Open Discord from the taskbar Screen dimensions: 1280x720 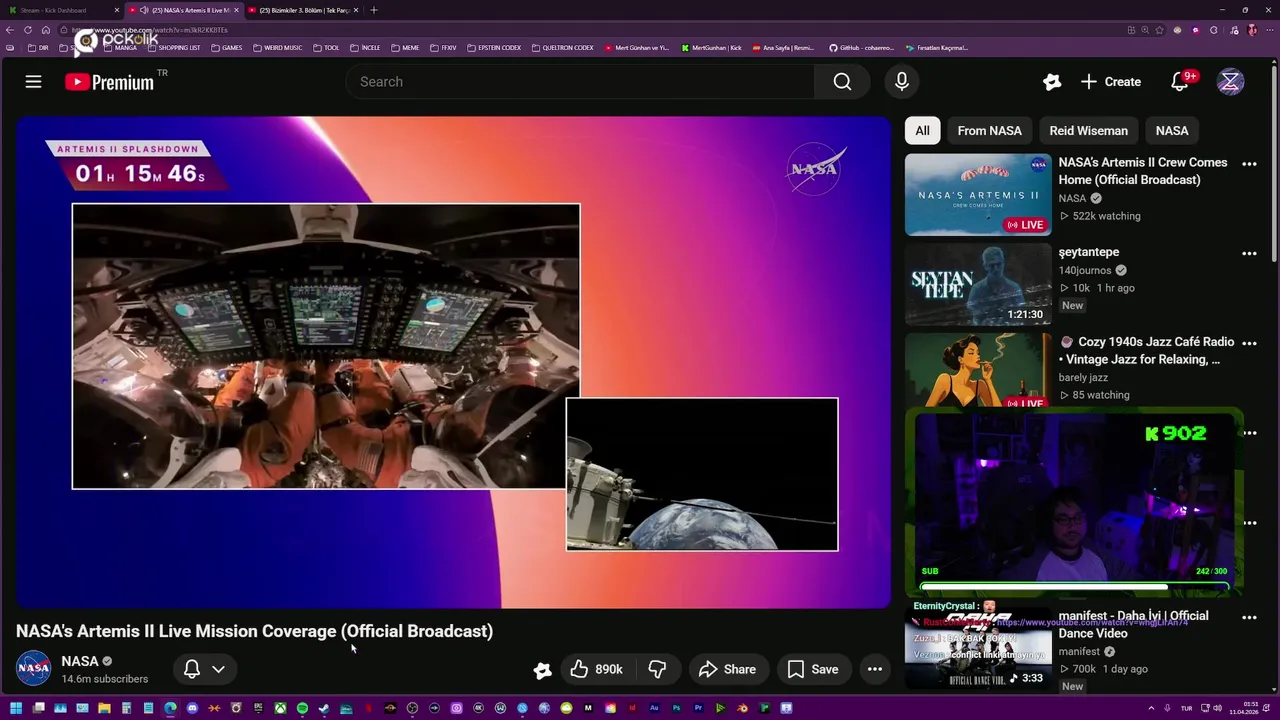(192, 708)
